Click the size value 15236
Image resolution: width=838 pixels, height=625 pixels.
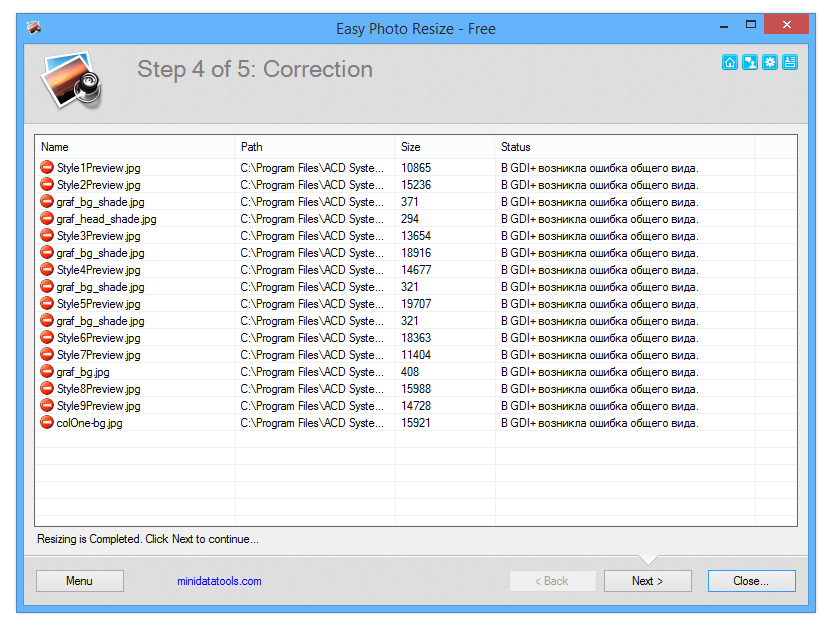(x=416, y=185)
